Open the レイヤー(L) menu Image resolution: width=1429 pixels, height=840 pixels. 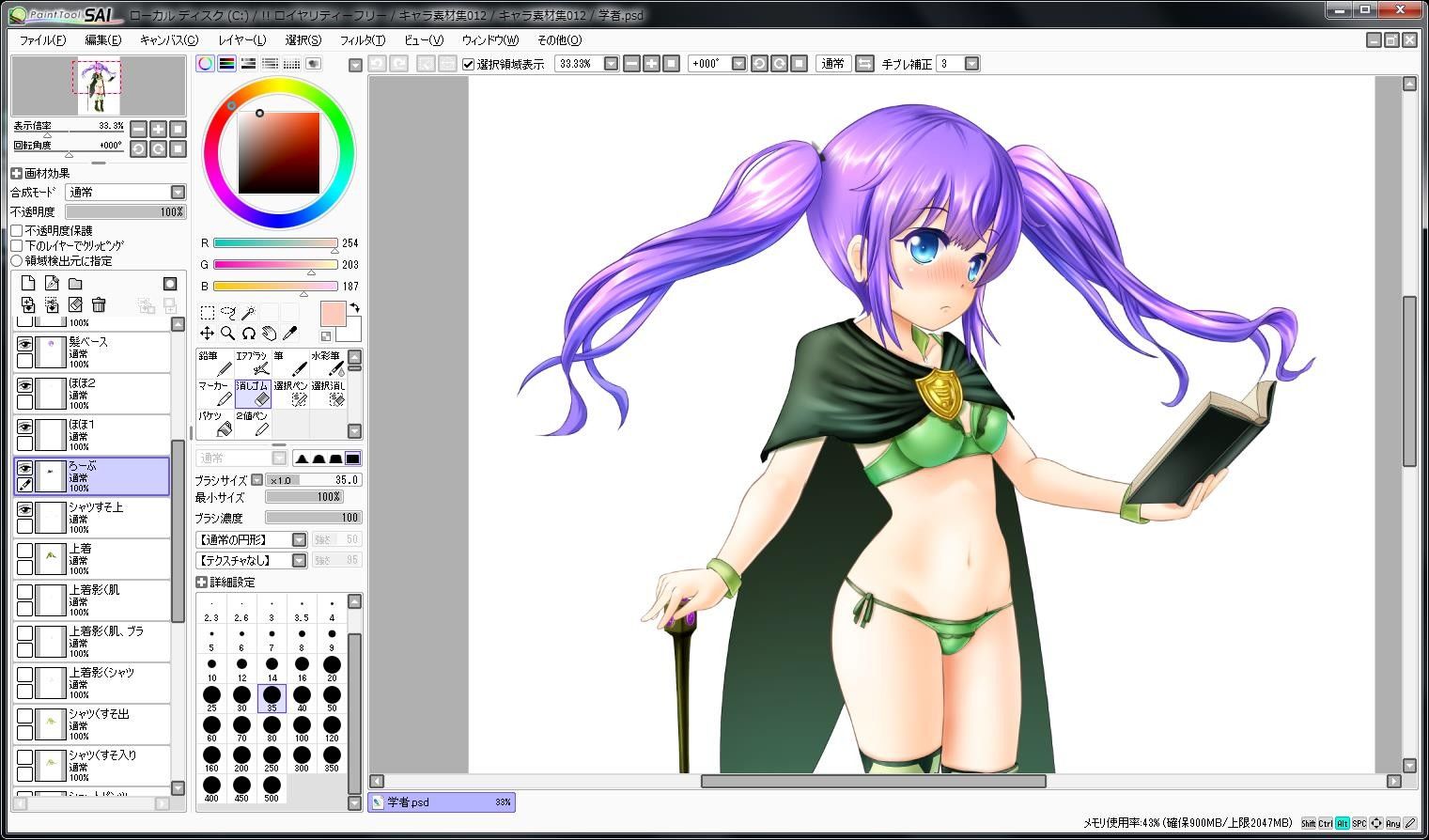coord(241,40)
